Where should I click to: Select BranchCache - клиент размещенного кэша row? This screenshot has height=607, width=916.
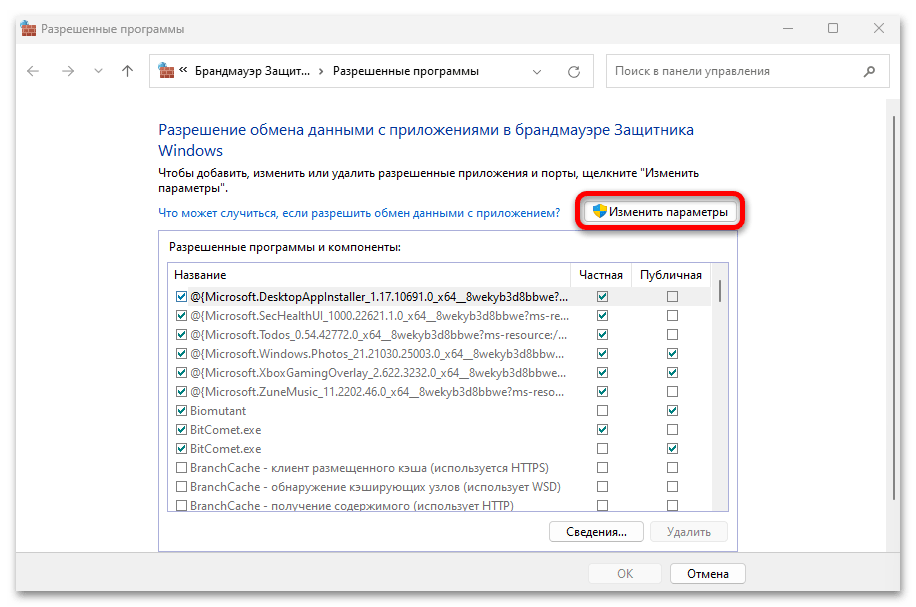coord(369,468)
